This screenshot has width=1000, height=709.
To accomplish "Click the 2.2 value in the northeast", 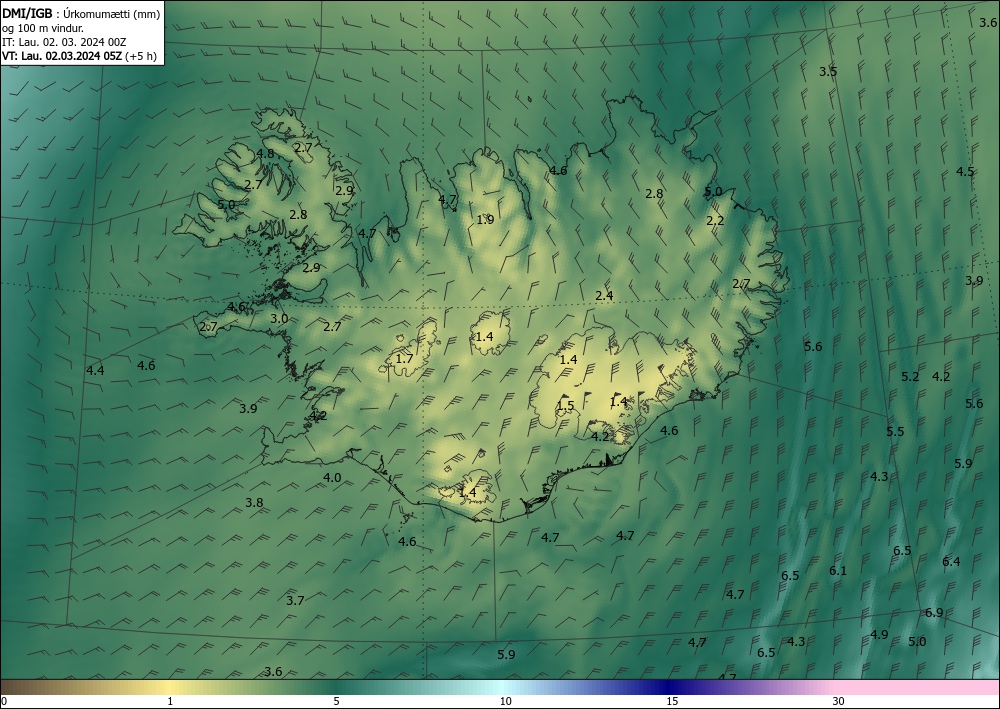I will [716, 220].
